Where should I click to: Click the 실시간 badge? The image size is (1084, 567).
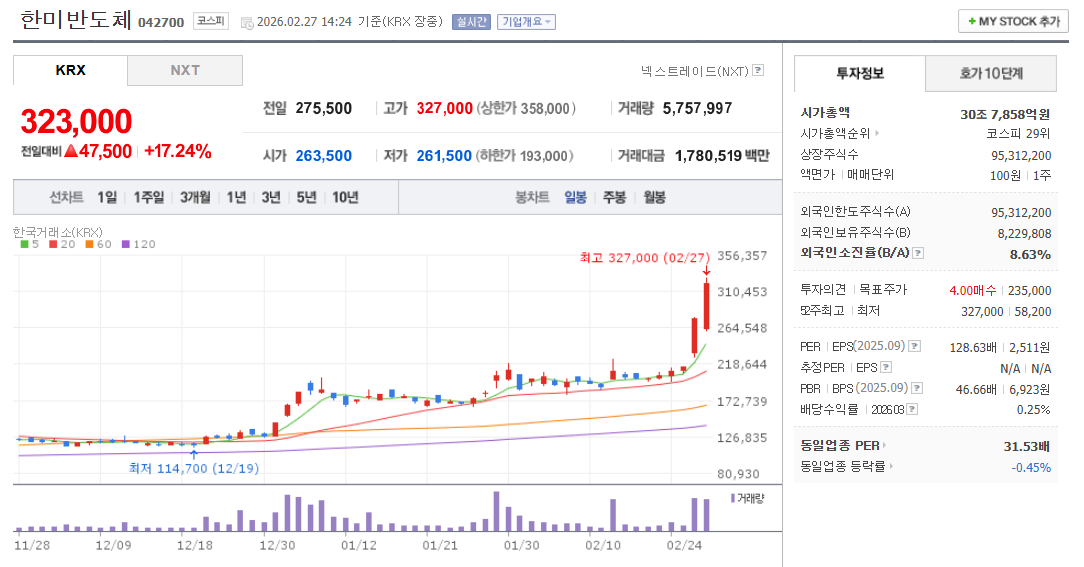pyautogui.click(x=471, y=22)
